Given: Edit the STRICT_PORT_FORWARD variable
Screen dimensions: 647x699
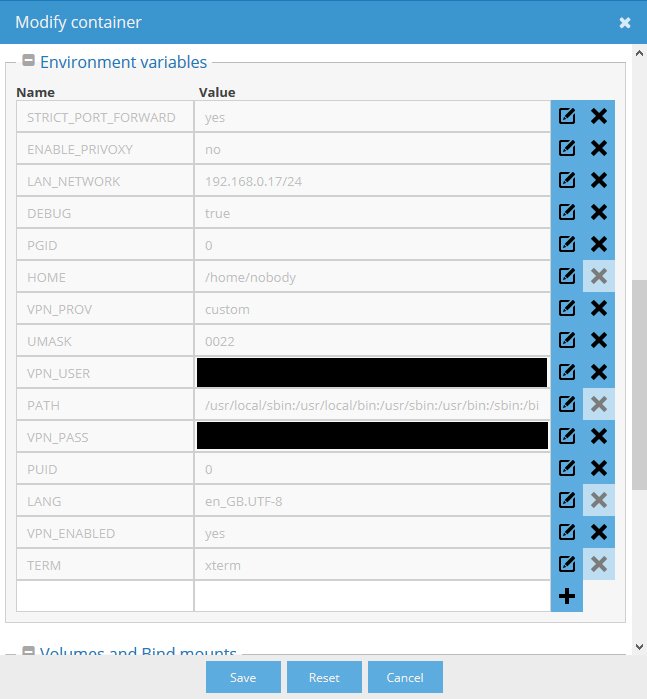Looking at the screenshot, I should coord(567,116).
